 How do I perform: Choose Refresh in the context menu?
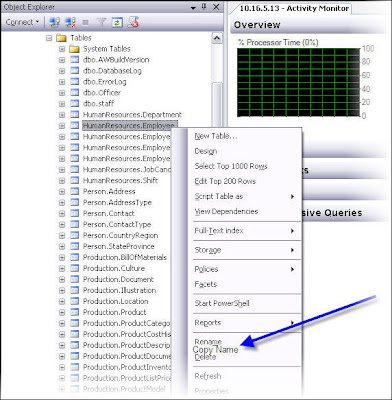(208, 376)
